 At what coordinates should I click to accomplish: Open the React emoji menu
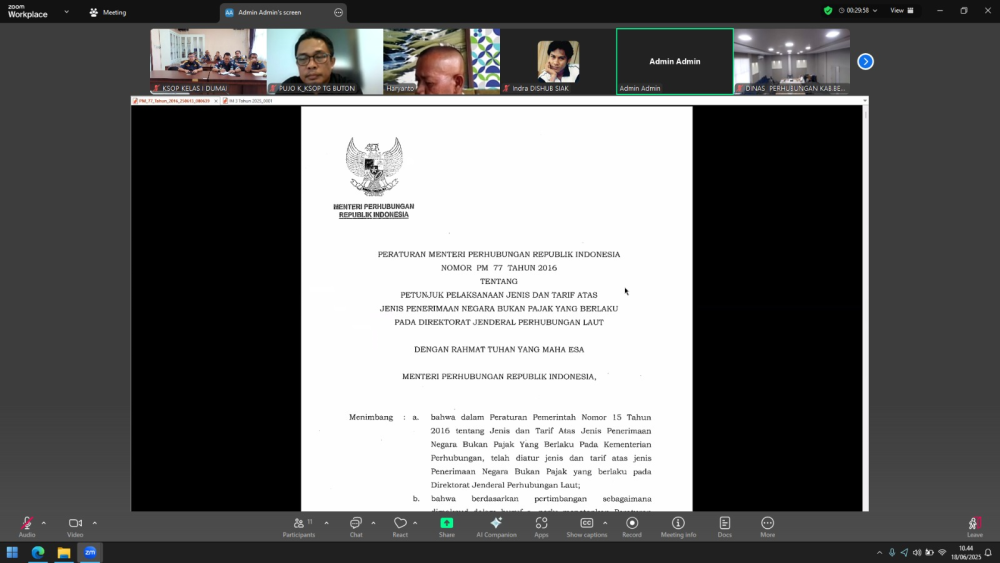[x=400, y=527]
